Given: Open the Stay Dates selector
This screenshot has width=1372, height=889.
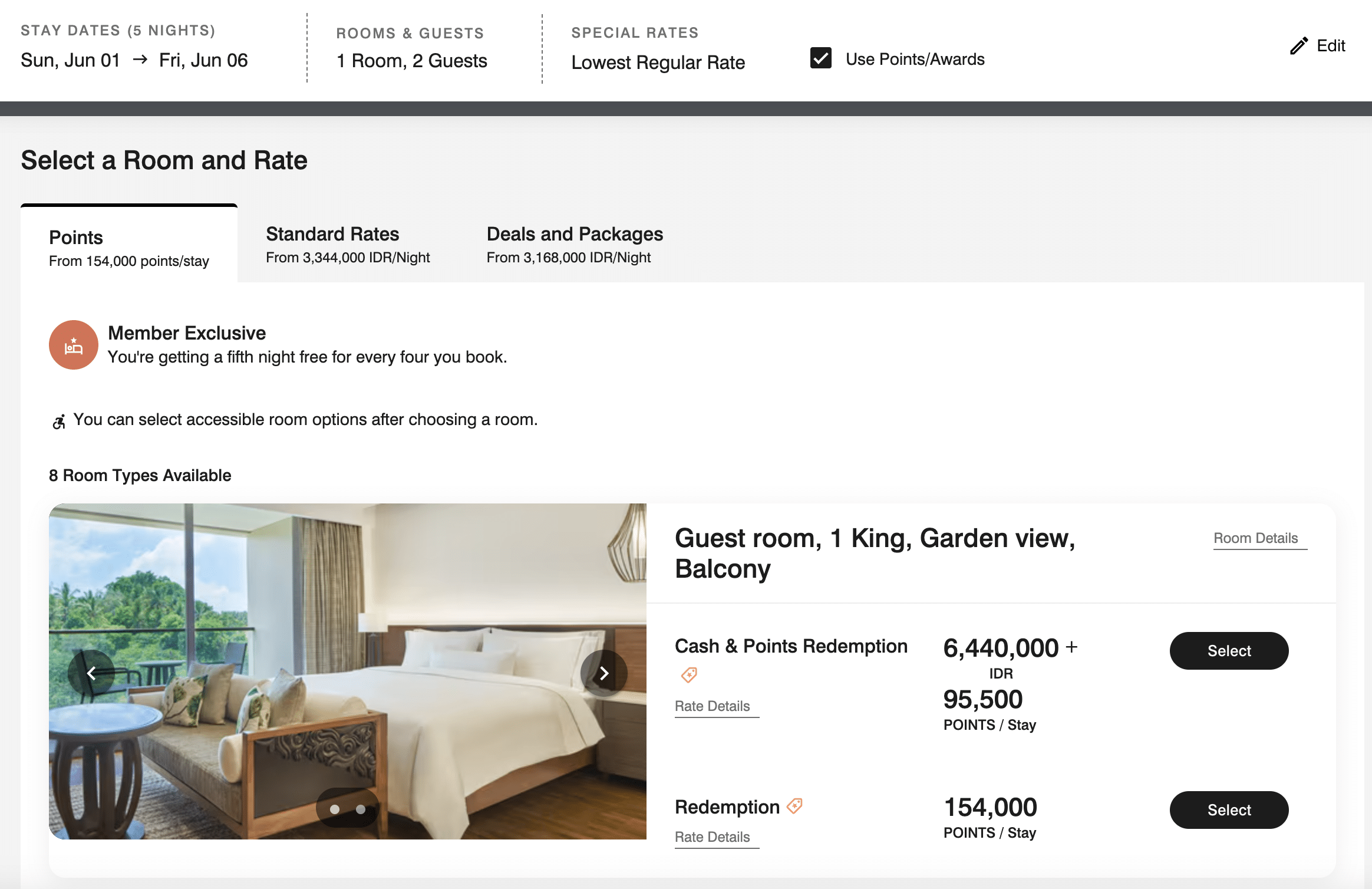Looking at the screenshot, I should pyautogui.click(x=134, y=60).
